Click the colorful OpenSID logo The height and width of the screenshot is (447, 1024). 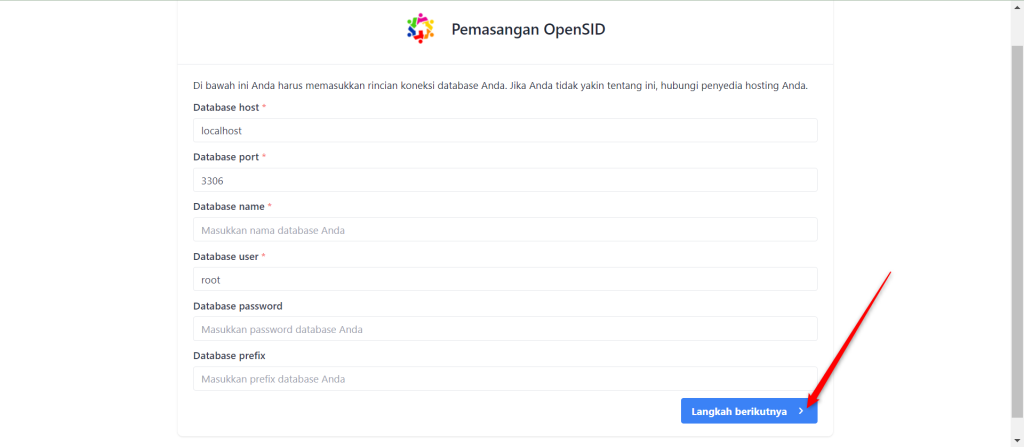[421, 29]
